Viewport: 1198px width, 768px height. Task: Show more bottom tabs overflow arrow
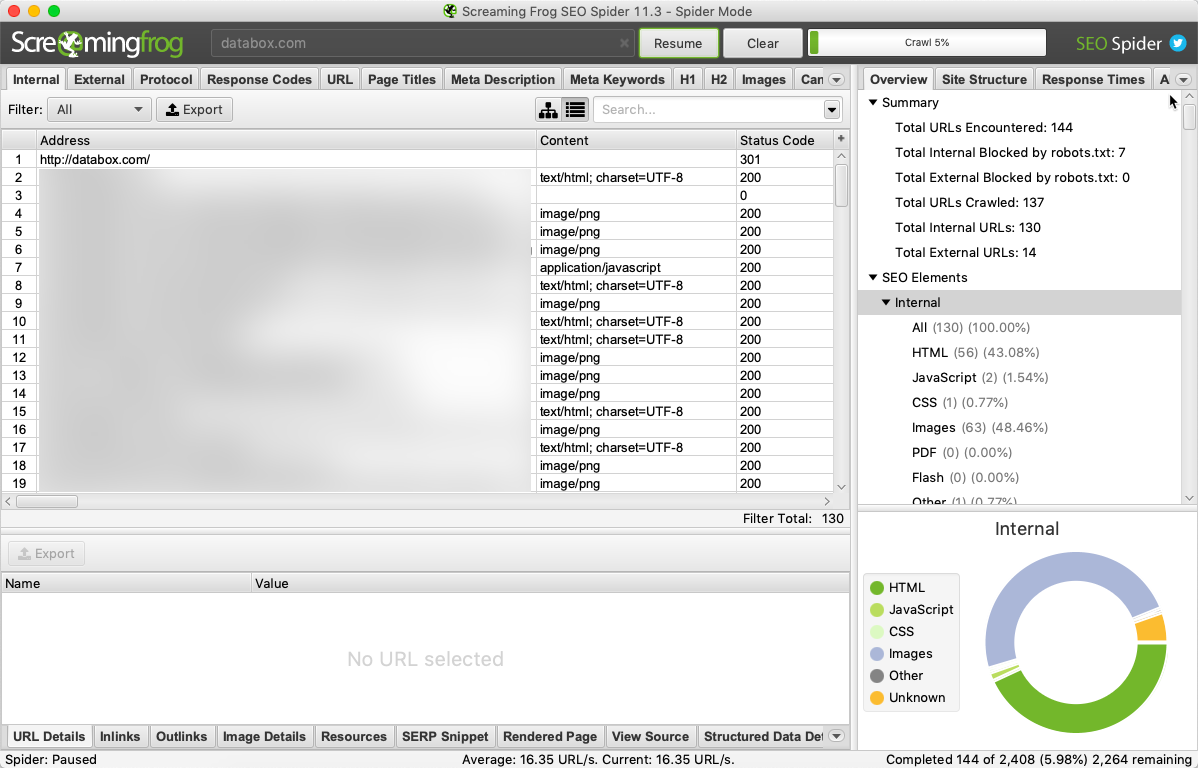(x=837, y=737)
